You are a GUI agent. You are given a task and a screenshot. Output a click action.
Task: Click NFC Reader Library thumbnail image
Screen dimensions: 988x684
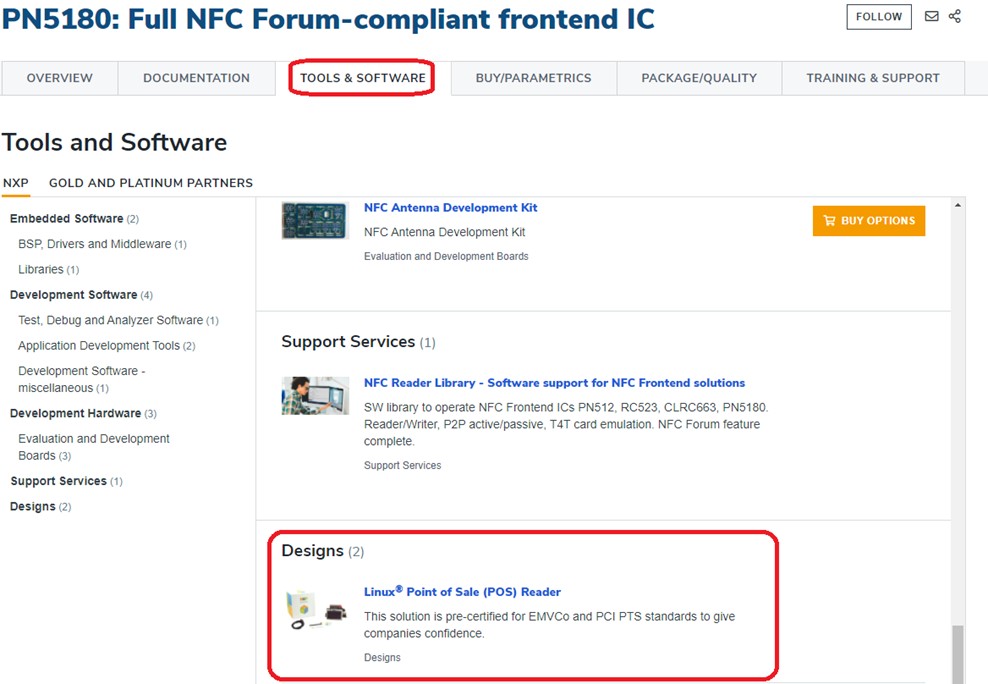pos(314,396)
